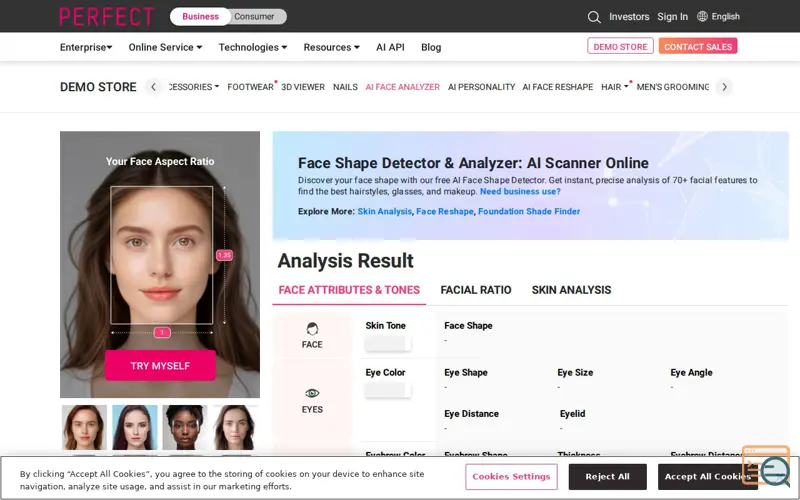Open the Online Service dropdown

(165, 47)
